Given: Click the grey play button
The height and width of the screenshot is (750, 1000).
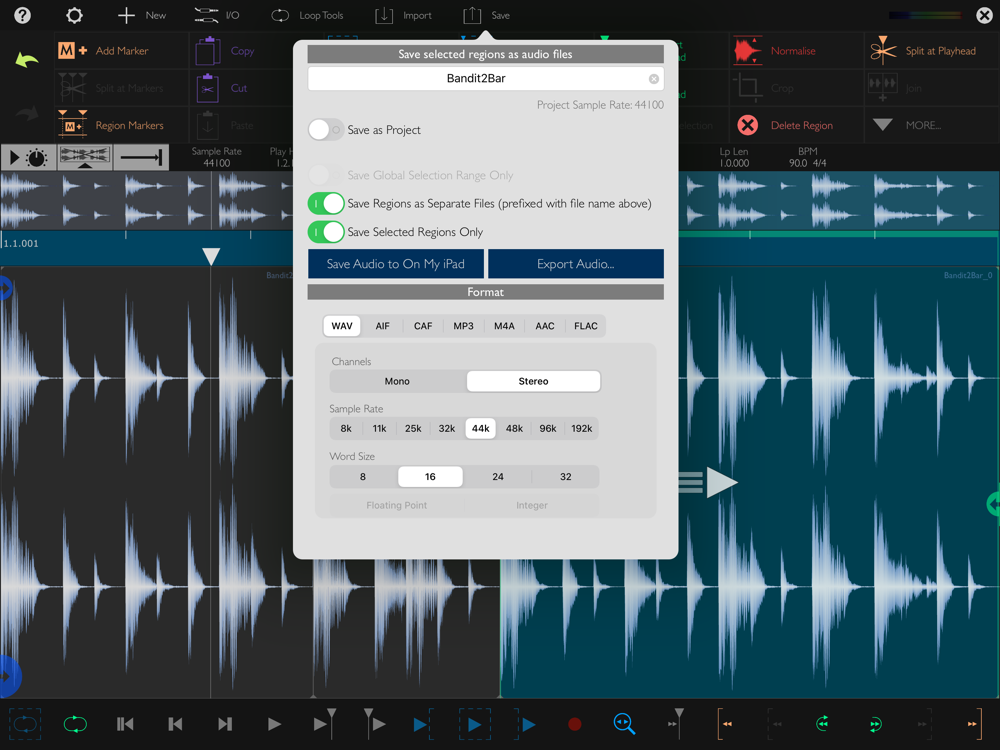Looking at the screenshot, I should pyautogui.click(x=274, y=724).
